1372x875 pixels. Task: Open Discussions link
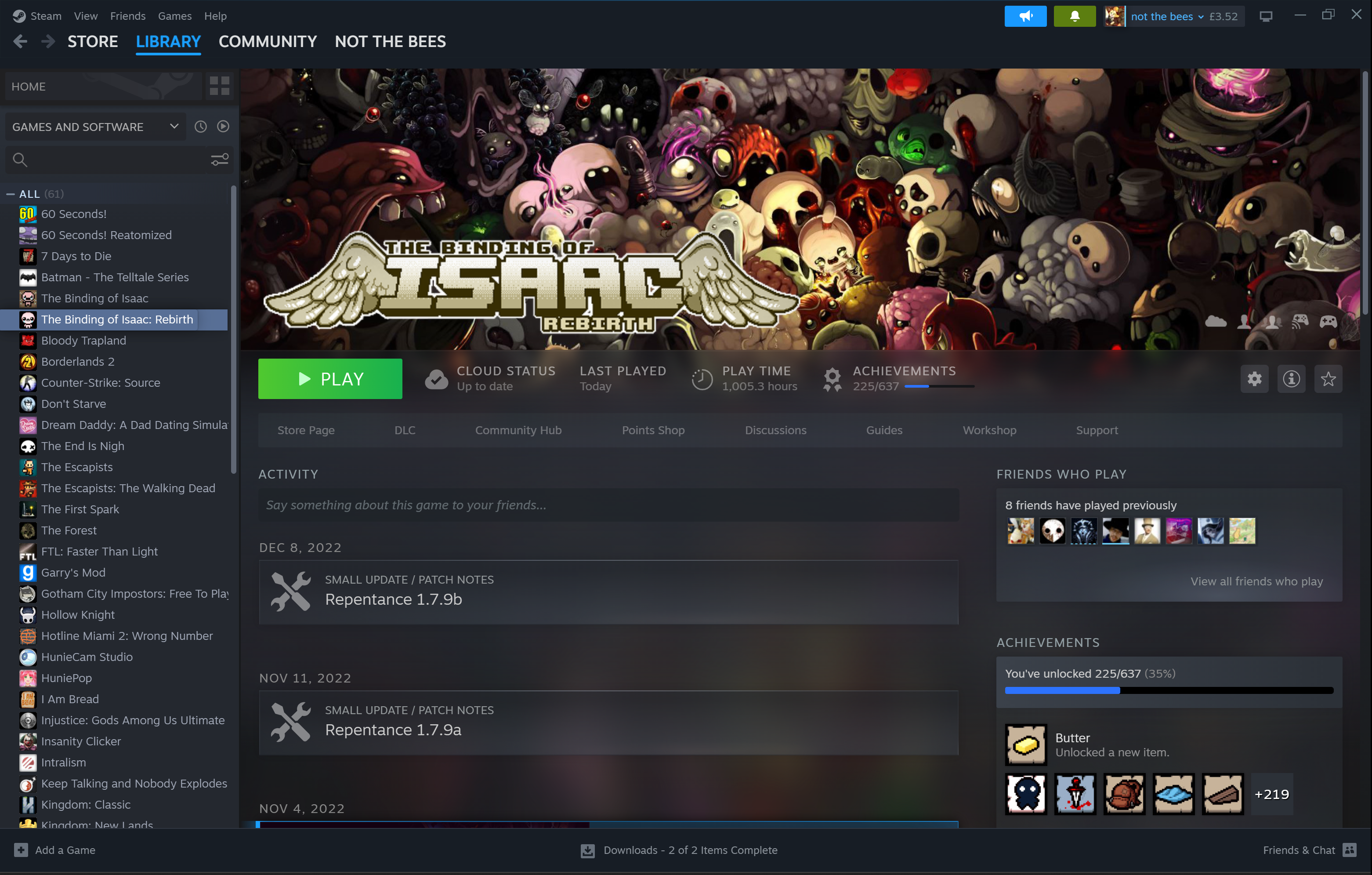775,430
